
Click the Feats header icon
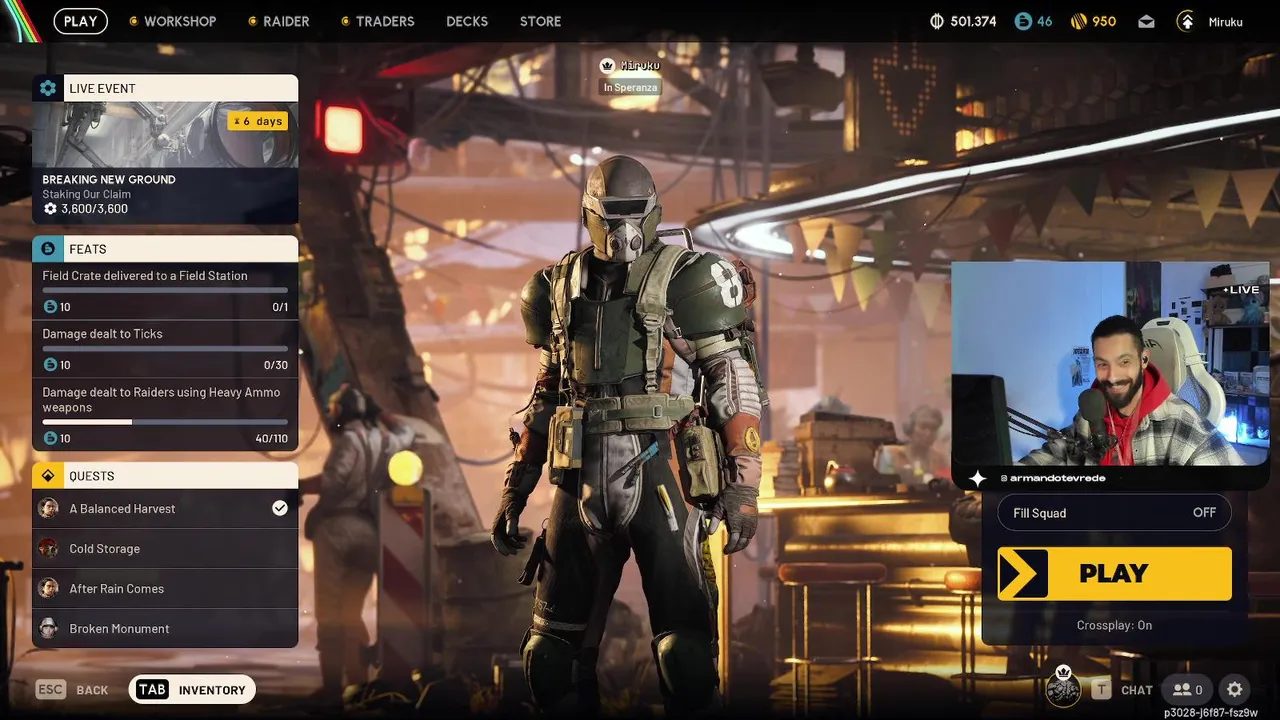(47, 249)
